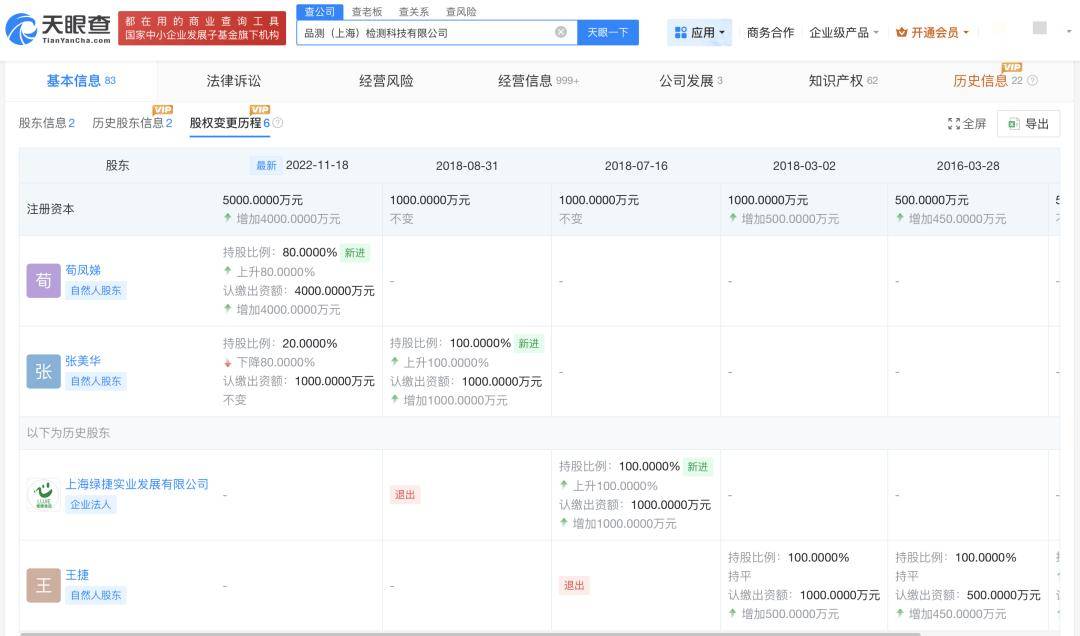Viewport: 1080px width, 636px height.
Task: Select the 查老板 search mode
Action: 366,12
